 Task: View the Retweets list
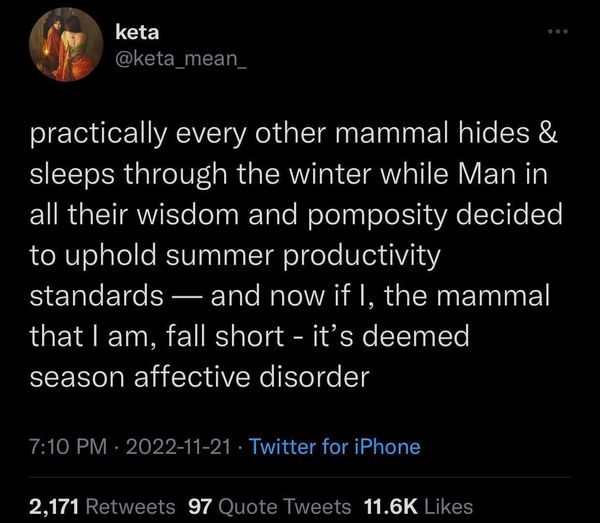pos(130,505)
